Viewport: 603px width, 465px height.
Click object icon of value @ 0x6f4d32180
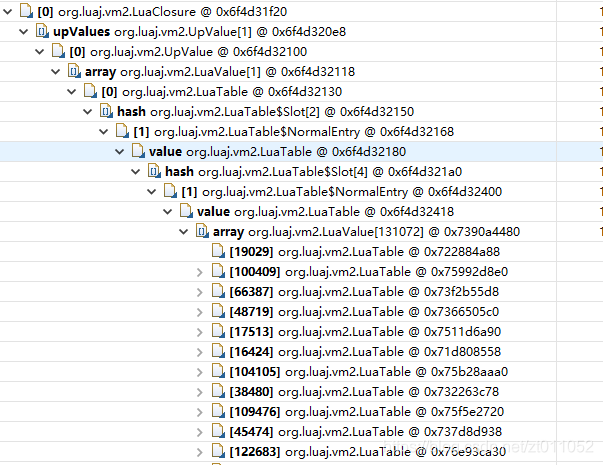[138, 151]
